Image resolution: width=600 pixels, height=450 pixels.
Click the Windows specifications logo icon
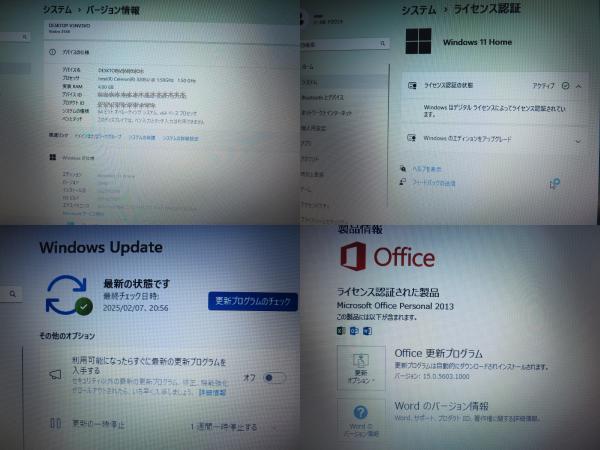53,157
